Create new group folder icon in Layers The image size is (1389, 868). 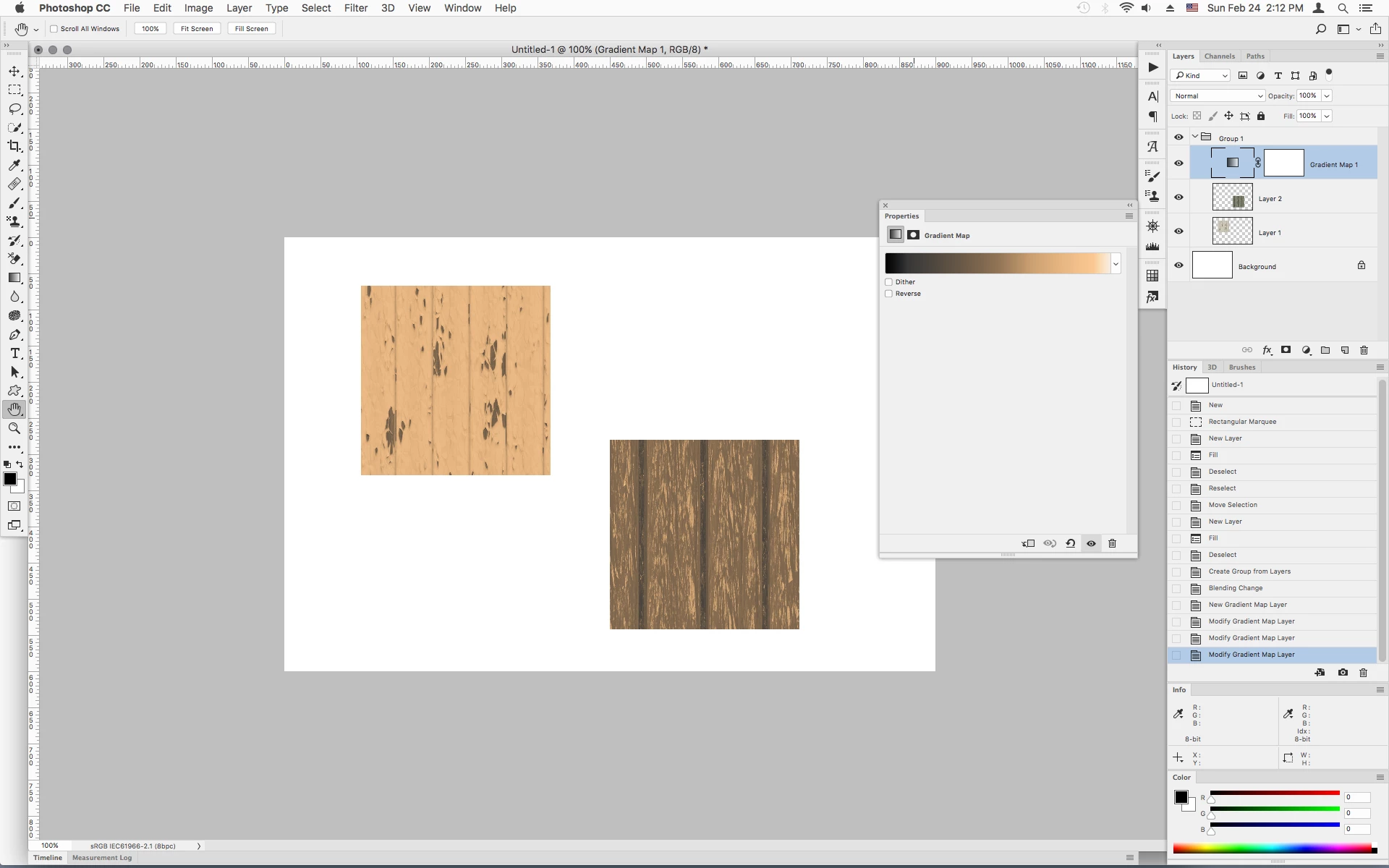pos(1325,350)
